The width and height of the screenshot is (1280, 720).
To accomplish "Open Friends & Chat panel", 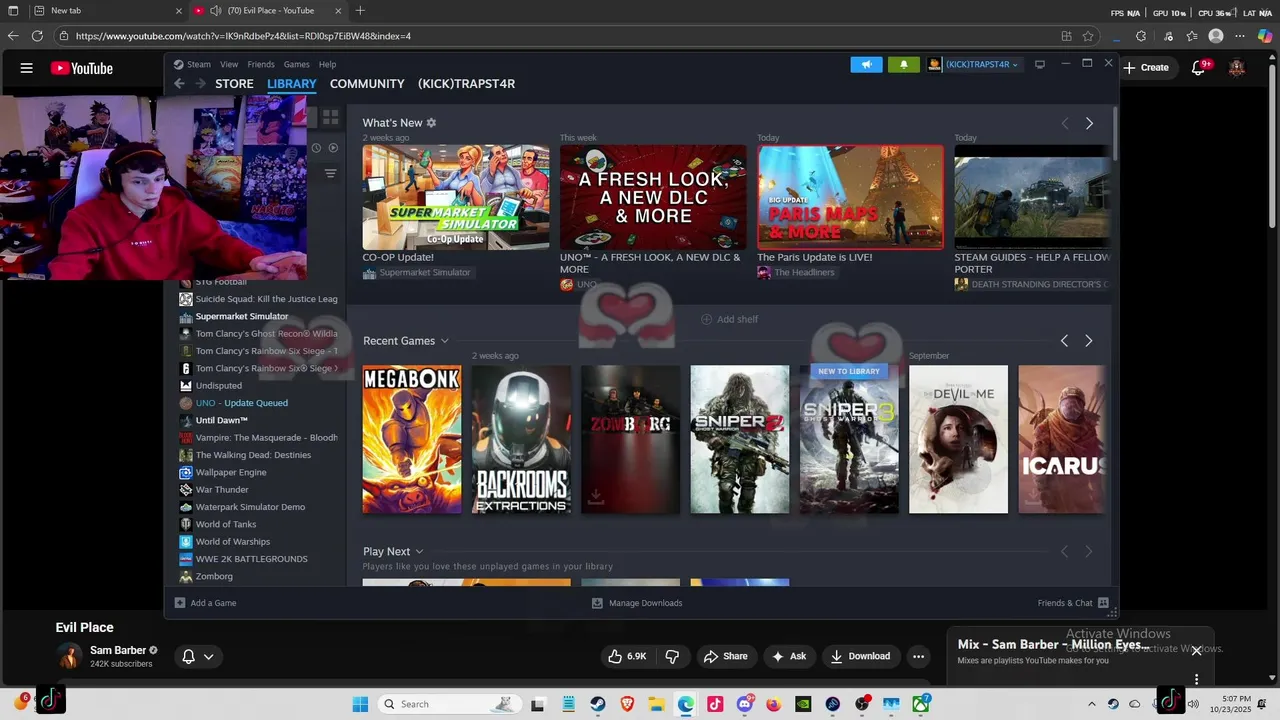I will coord(1073,603).
